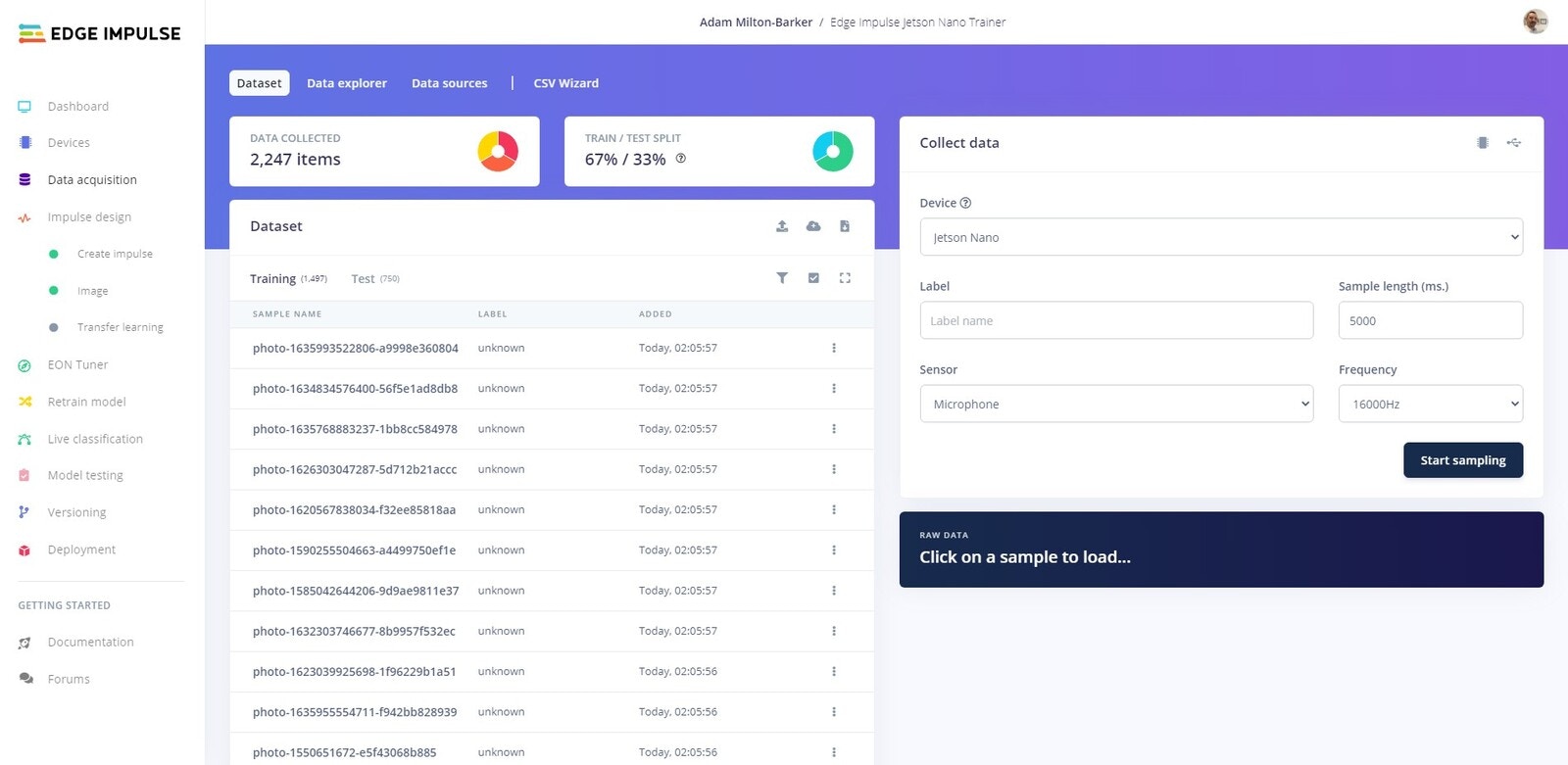Viewport: 1568px width, 765px height.
Task: Open menu for photo-1623039925698-1f96229b1a51
Action: (x=834, y=672)
